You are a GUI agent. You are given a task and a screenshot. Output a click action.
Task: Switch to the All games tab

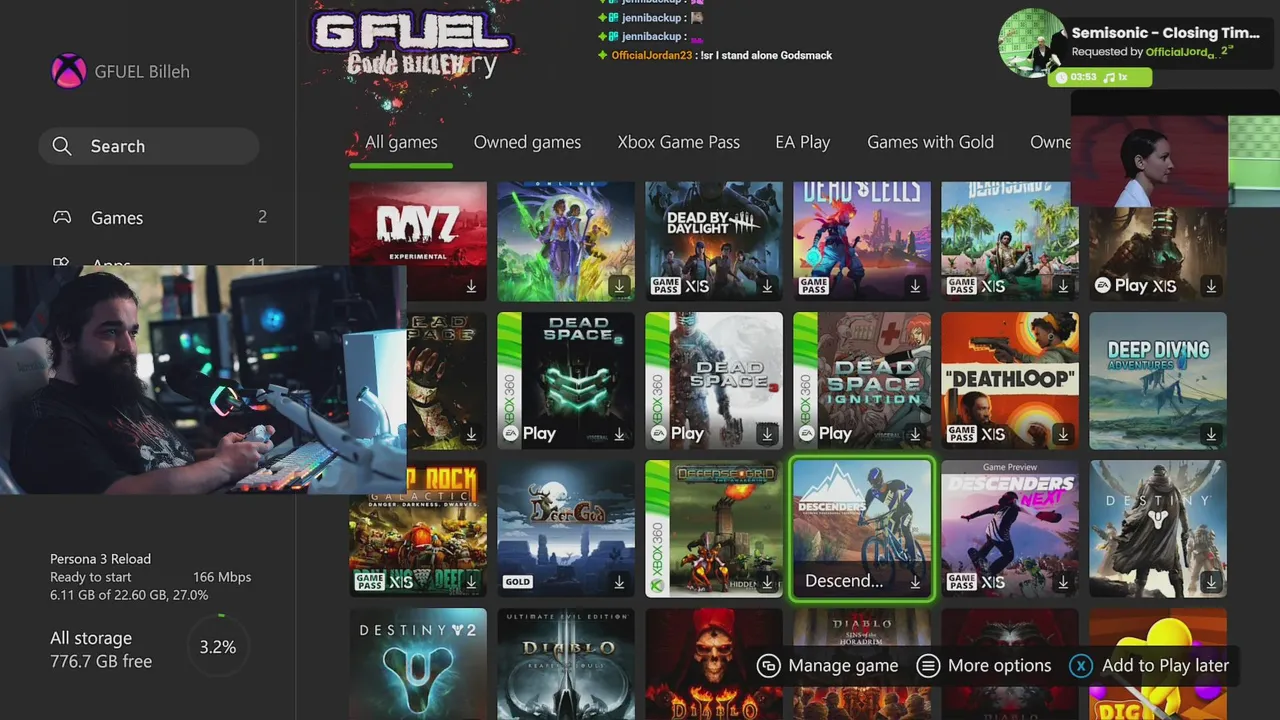(401, 142)
